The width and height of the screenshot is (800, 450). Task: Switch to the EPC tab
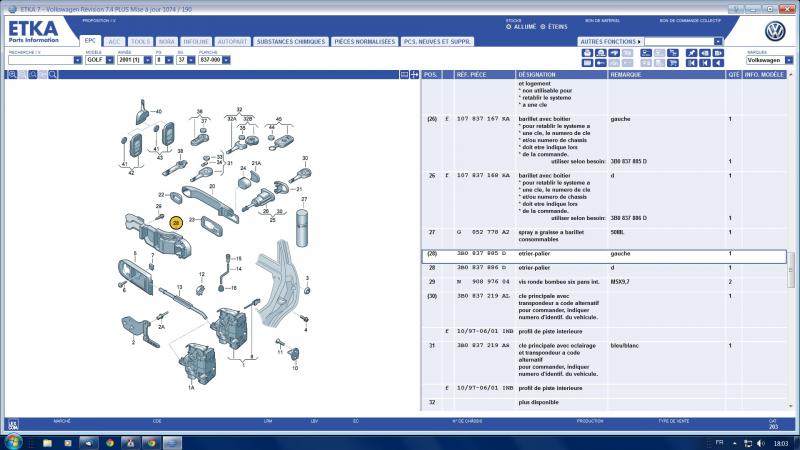pos(90,41)
